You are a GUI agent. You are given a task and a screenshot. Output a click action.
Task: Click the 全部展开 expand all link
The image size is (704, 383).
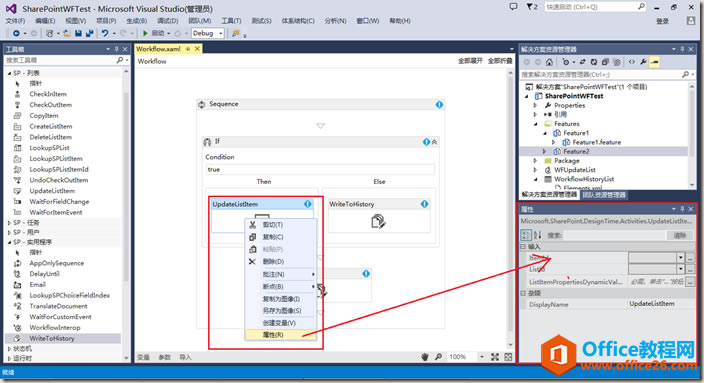coord(470,61)
